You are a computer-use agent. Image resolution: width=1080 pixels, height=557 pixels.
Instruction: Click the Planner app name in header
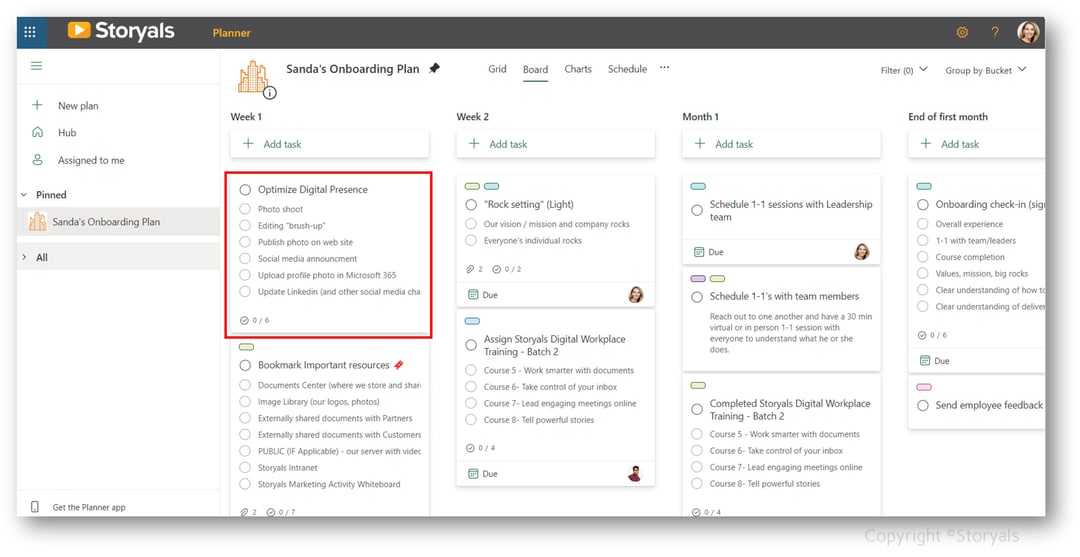[231, 32]
